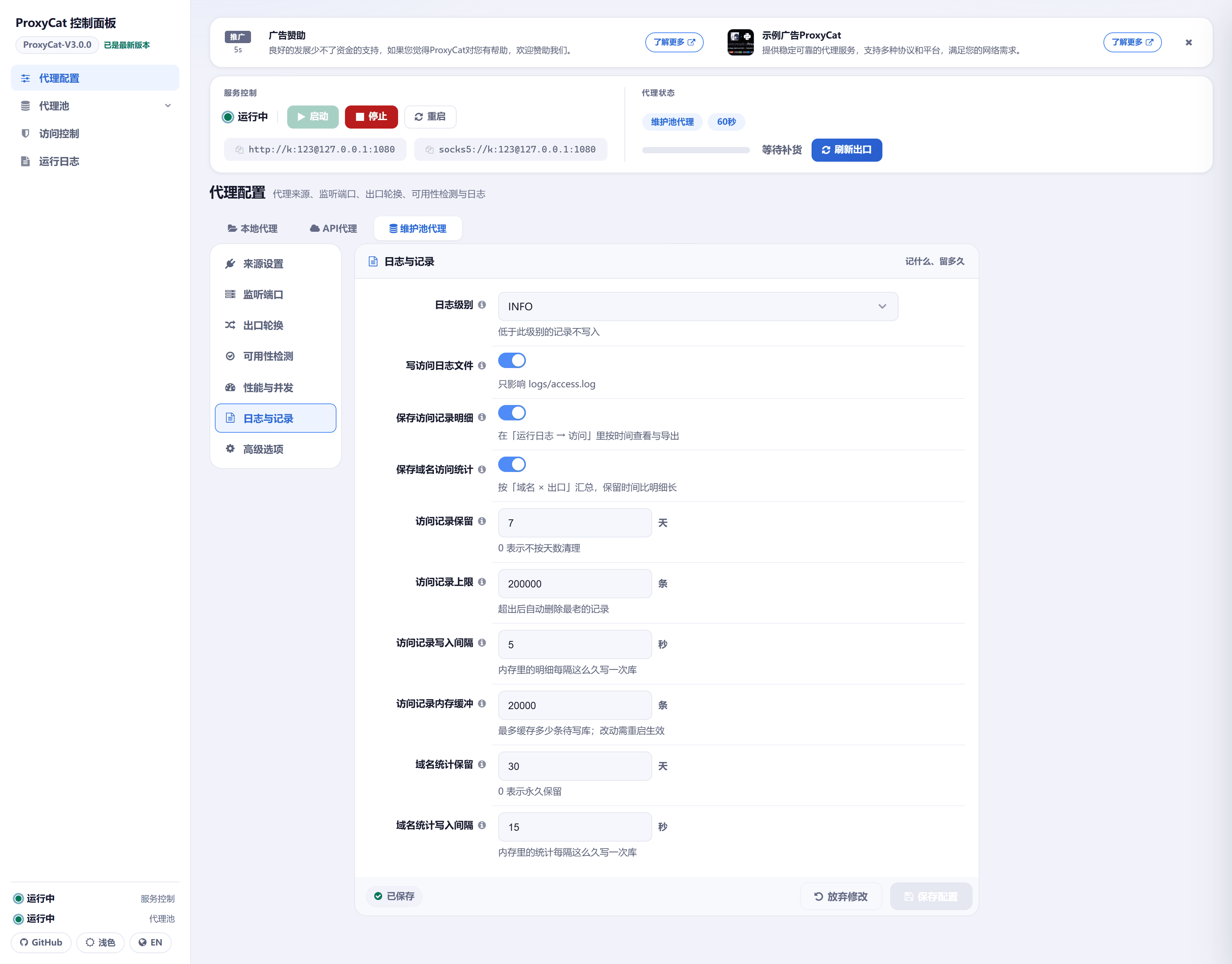This screenshot has width=1232, height=964.
Task: Switch to API代理 tab
Action: coord(333,229)
